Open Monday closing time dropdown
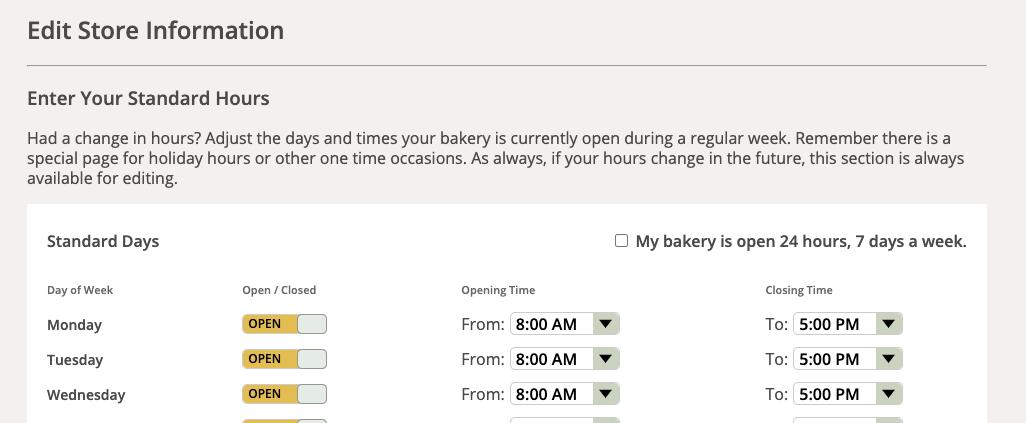The width and height of the screenshot is (1026, 423). (835, 324)
